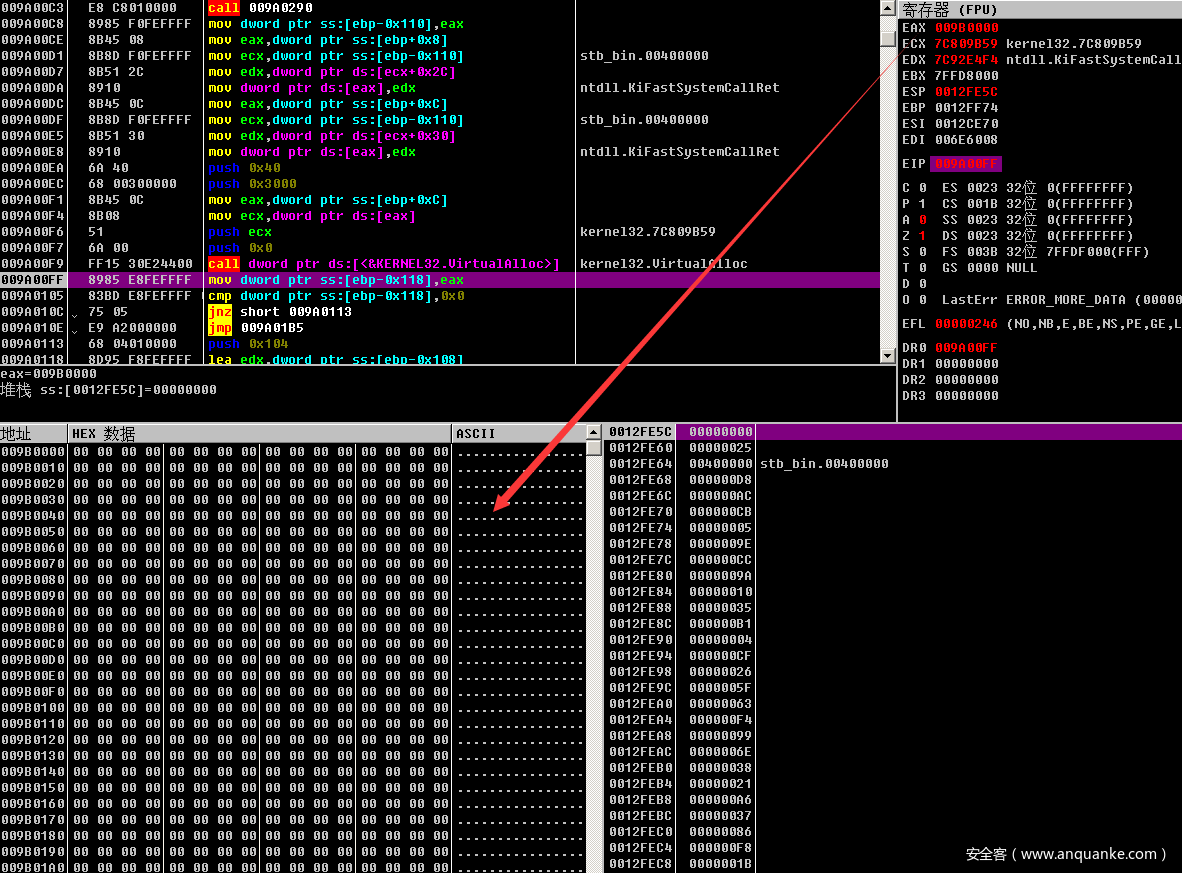Select the highlighted EIP register value

click(966, 164)
